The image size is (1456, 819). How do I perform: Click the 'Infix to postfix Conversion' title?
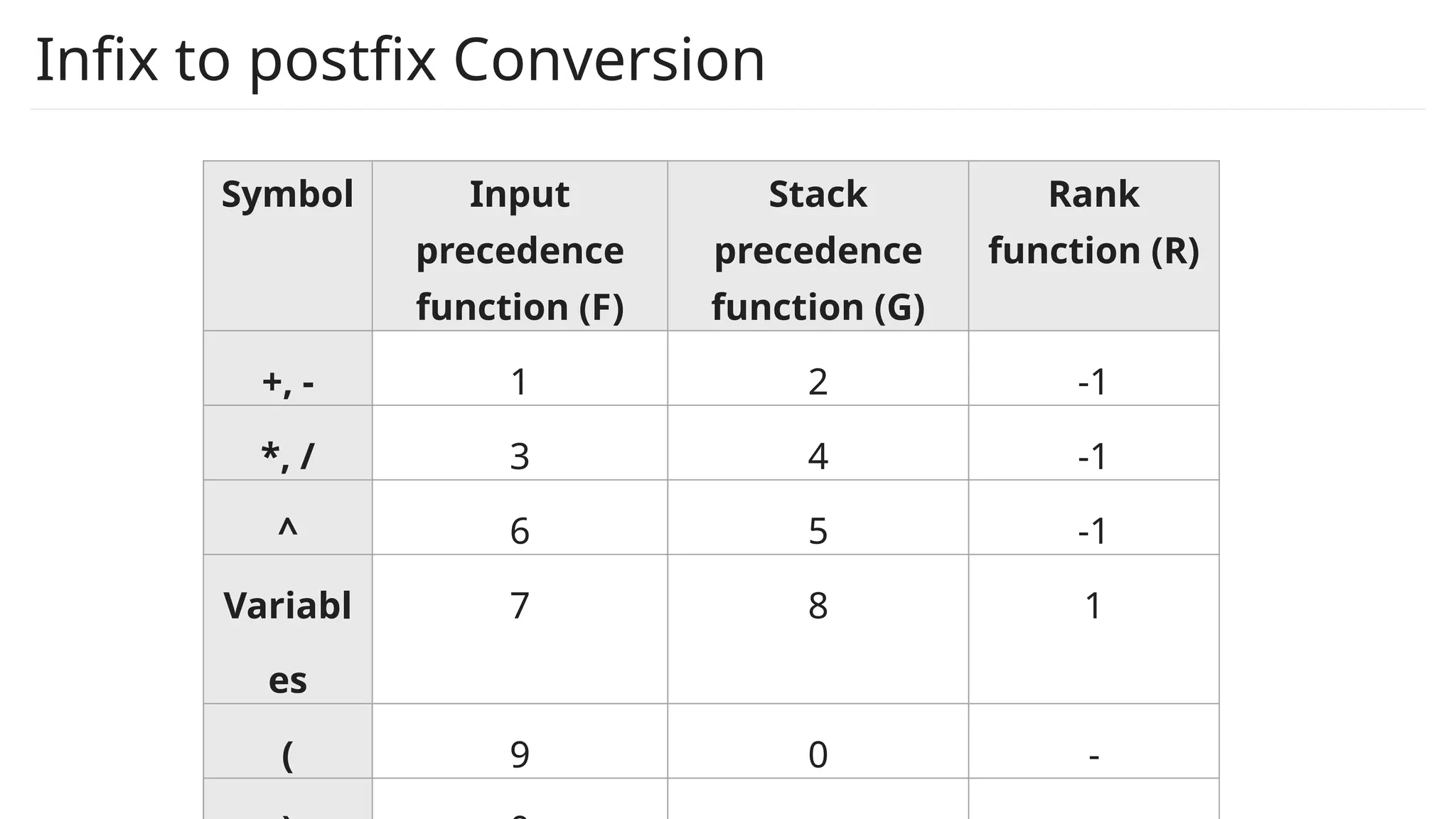tap(400, 60)
